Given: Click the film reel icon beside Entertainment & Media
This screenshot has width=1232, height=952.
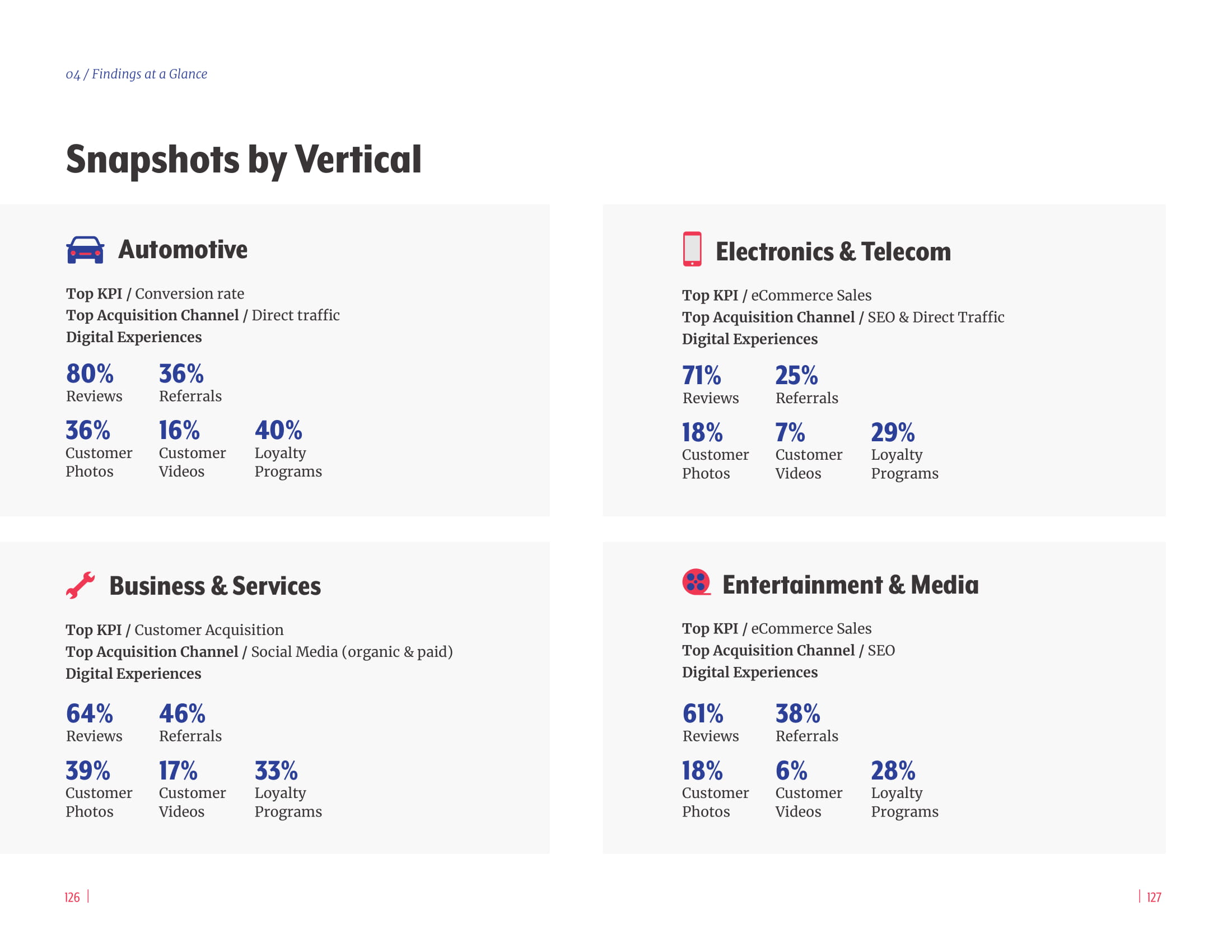Looking at the screenshot, I should (x=696, y=582).
